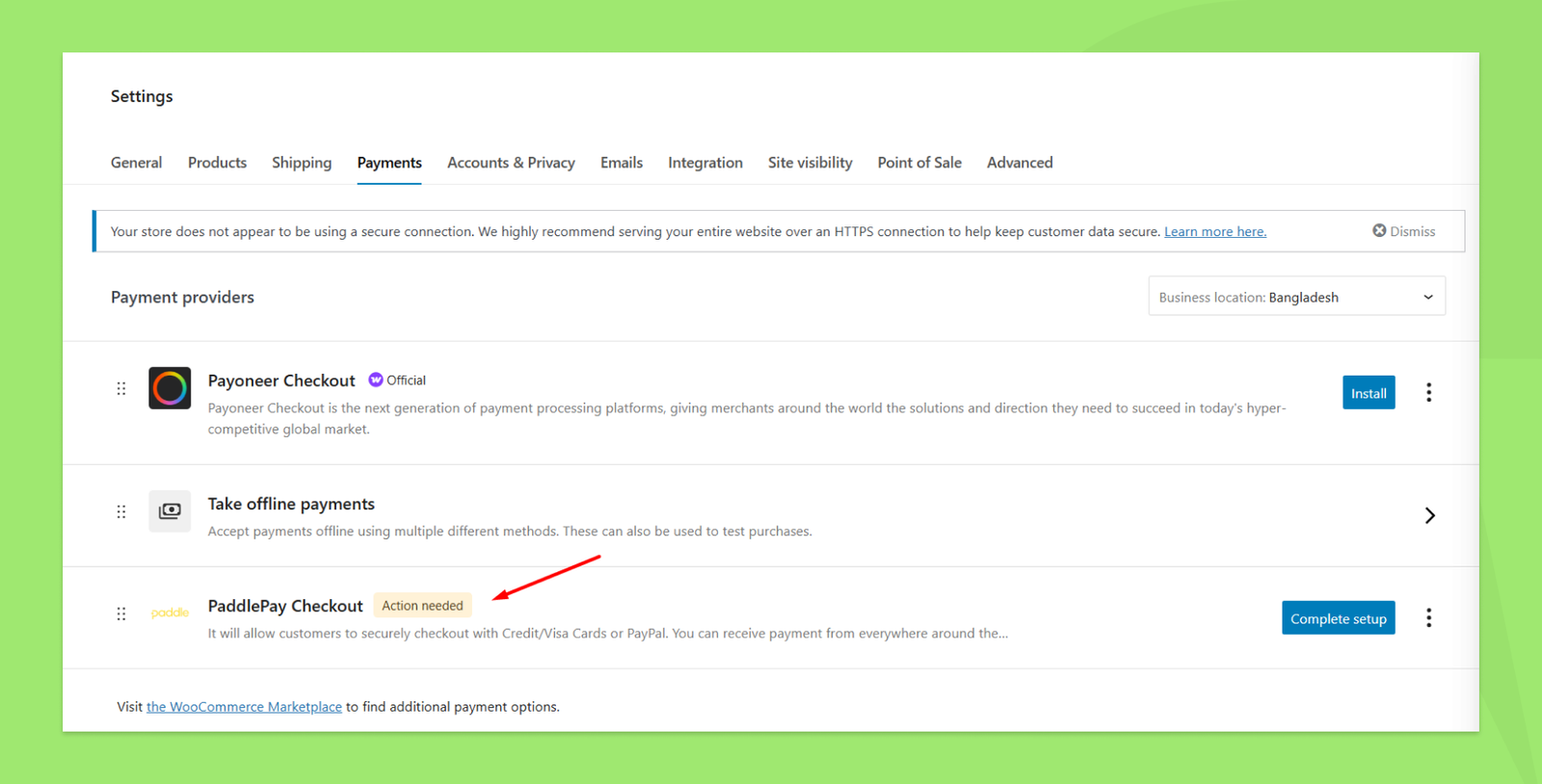Follow the Learn more here link

coord(1214,232)
